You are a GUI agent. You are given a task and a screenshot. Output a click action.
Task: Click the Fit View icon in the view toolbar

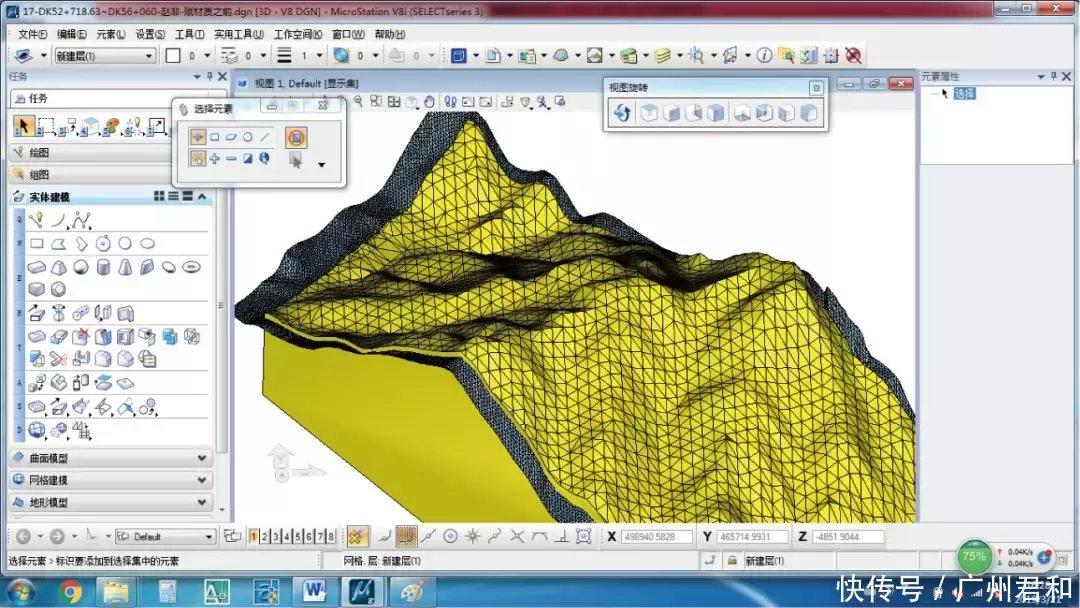[x=394, y=102]
